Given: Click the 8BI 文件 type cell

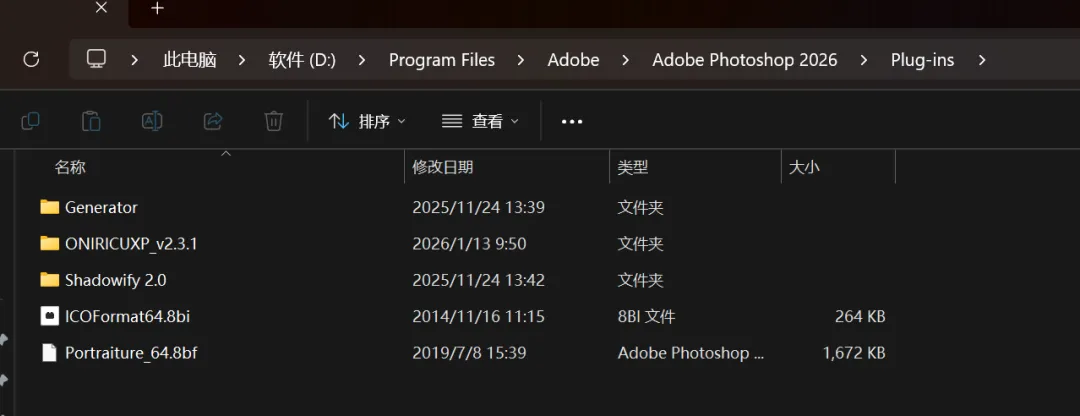Looking at the screenshot, I should pos(646,316).
